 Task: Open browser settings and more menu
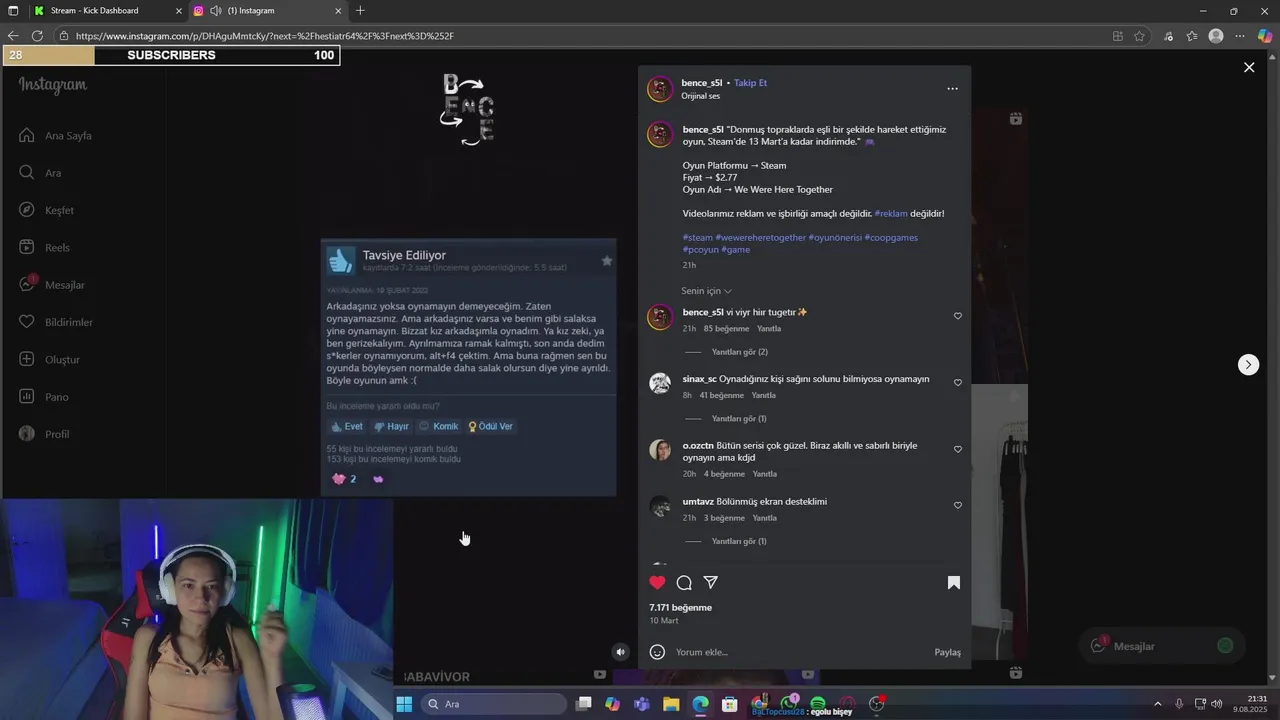[x=1240, y=36]
